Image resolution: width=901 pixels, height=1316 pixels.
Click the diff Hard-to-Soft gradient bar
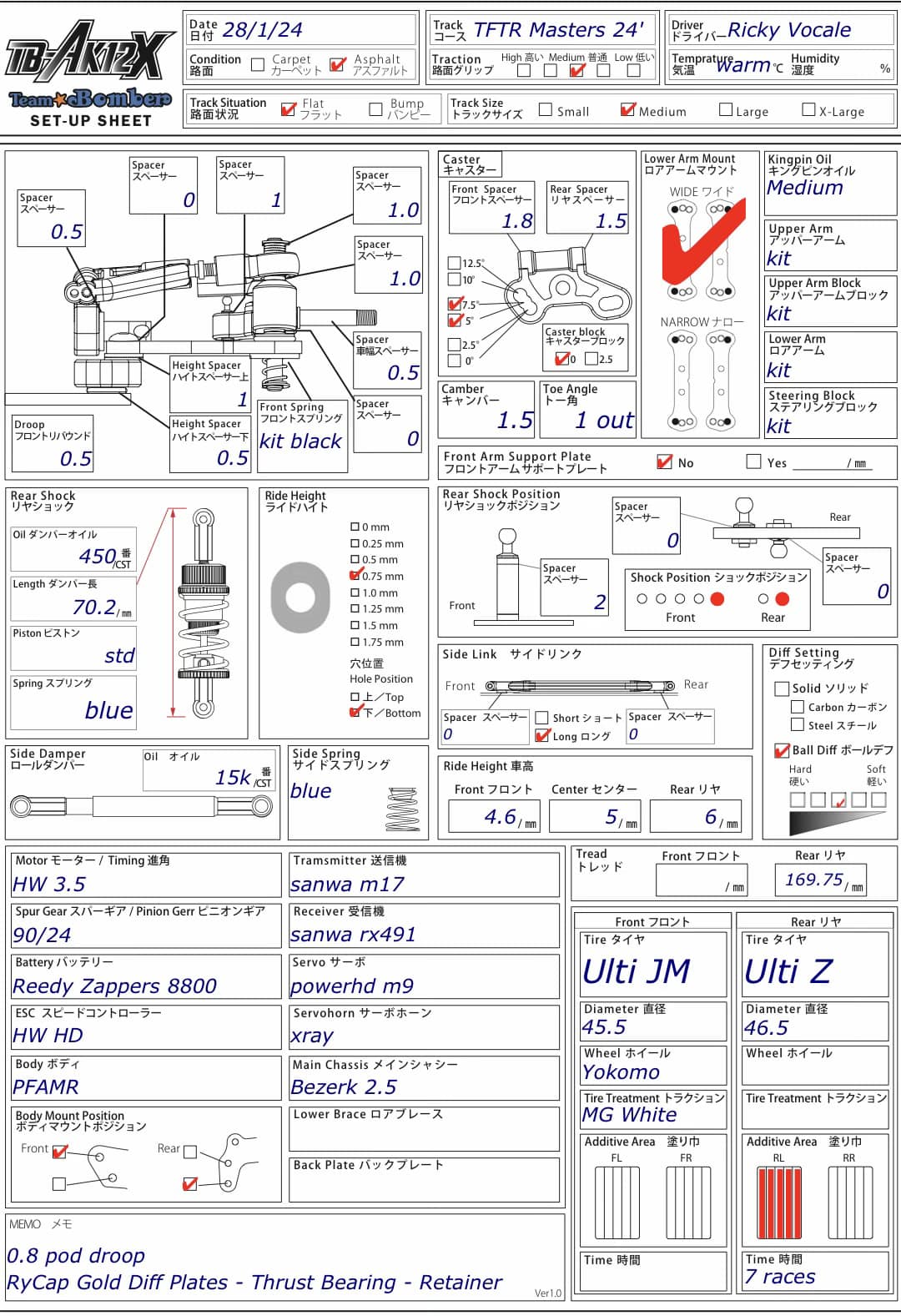838,823
